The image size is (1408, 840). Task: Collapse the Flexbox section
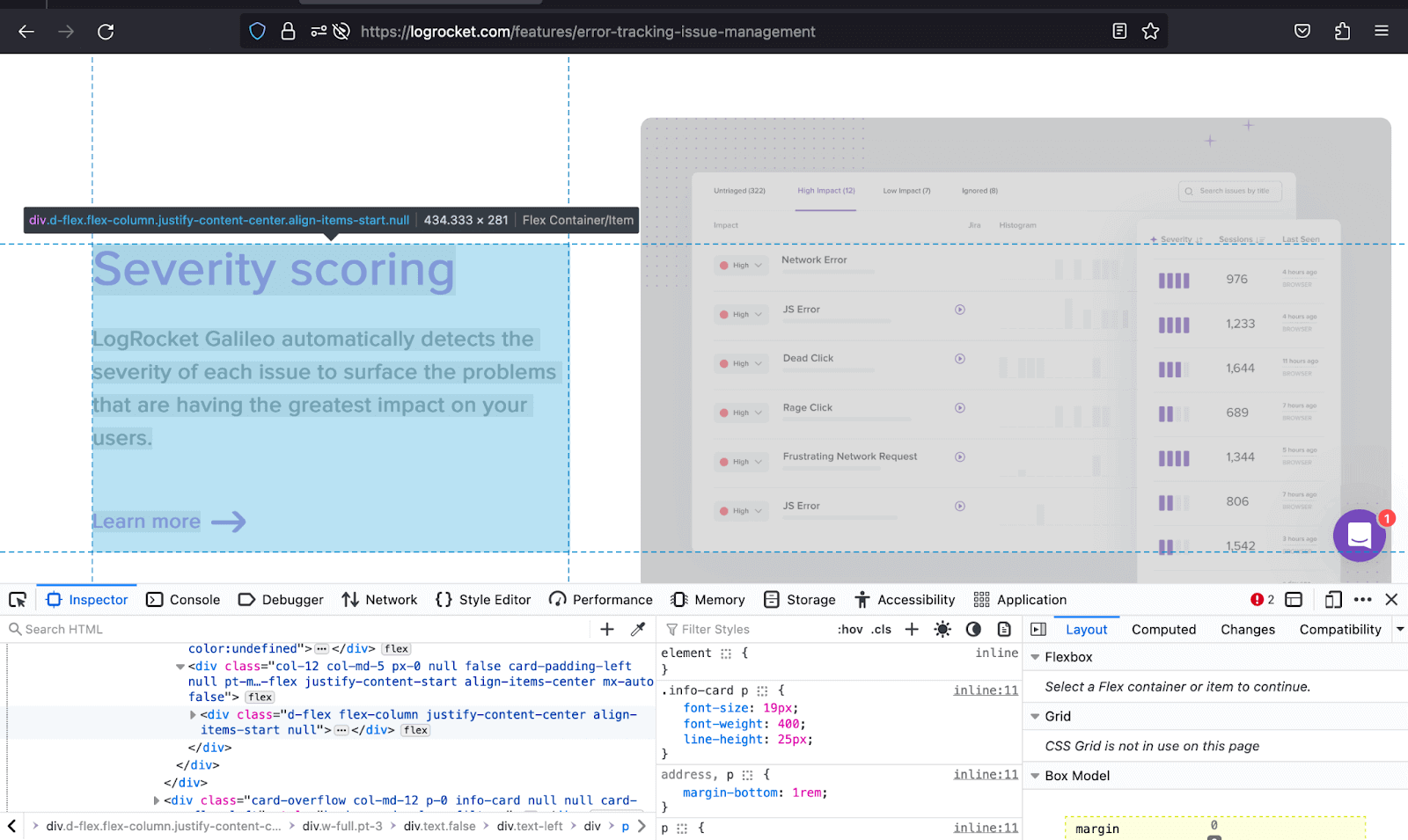1036,657
